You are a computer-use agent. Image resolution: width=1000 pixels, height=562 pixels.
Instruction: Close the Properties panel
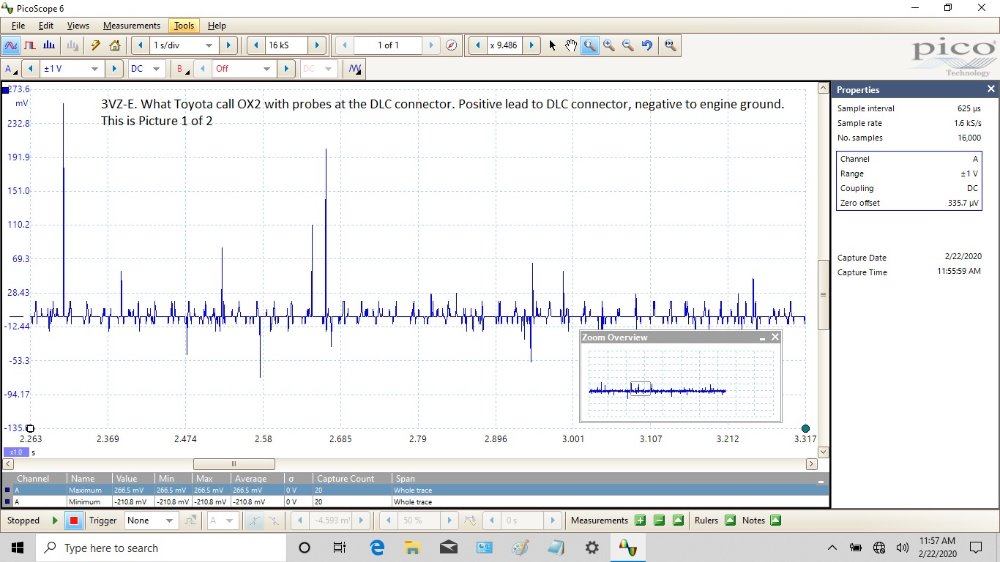[990, 89]
